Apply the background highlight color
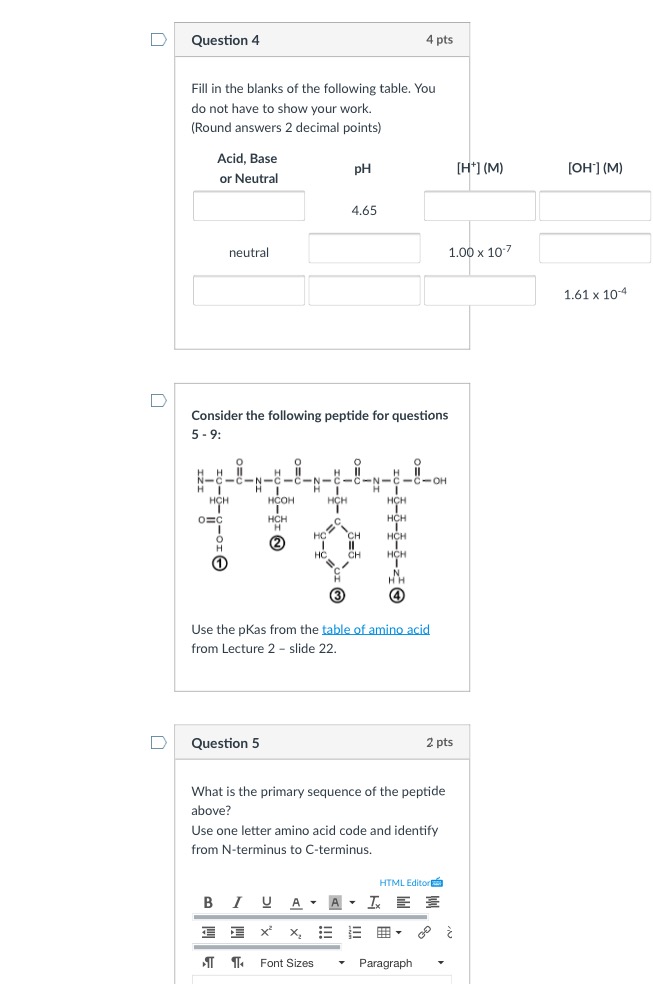The width and height of the screenshot is (653, 984). pyautogui.click(x=336, y=904)
